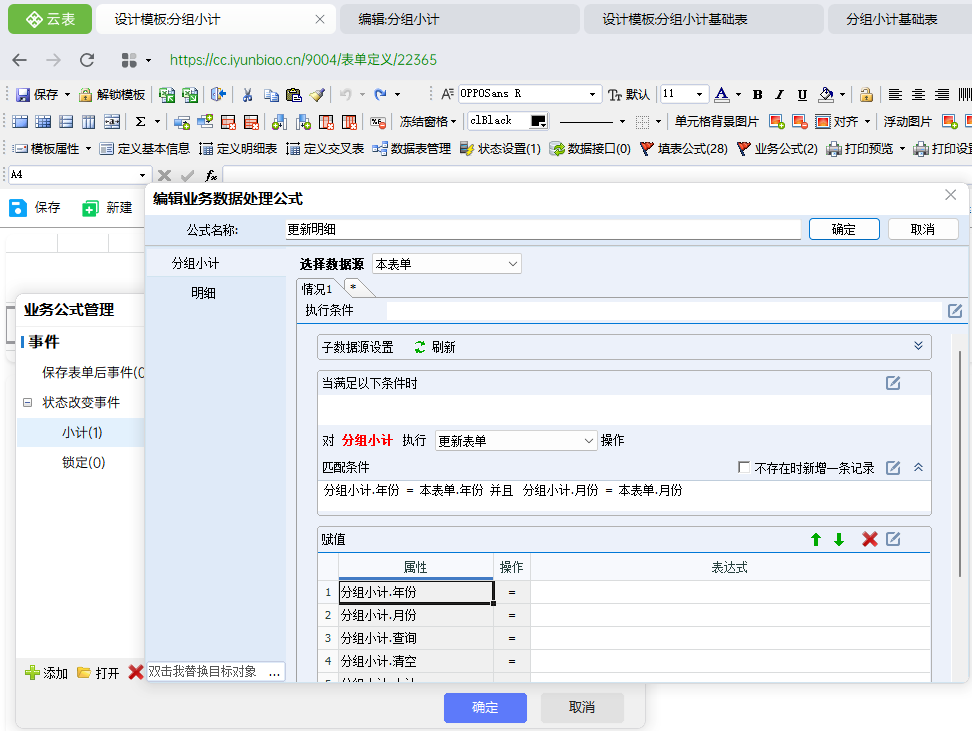Click the 分组小计.月份 attribute cell
Viewport: 972px width, 731px height.
416,616
